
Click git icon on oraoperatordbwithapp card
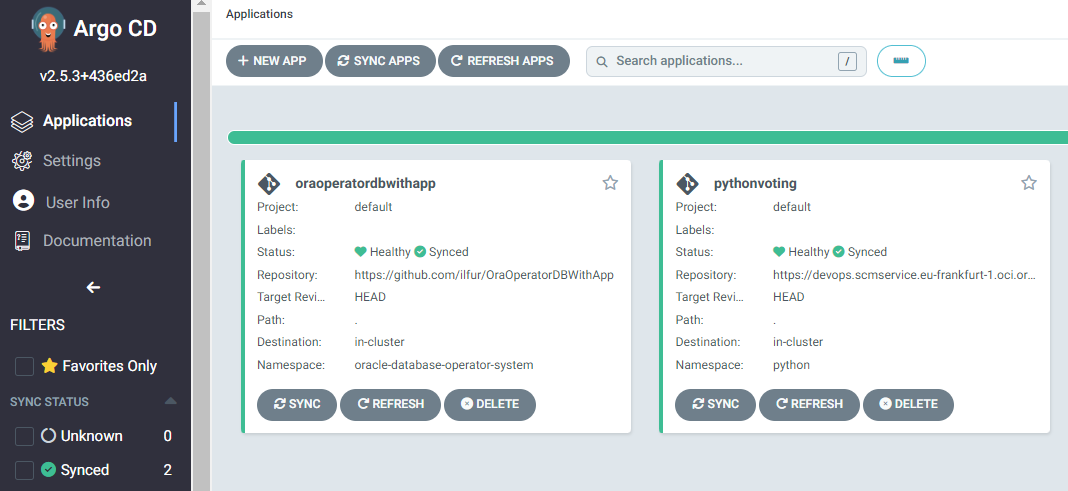coord(269,184)
